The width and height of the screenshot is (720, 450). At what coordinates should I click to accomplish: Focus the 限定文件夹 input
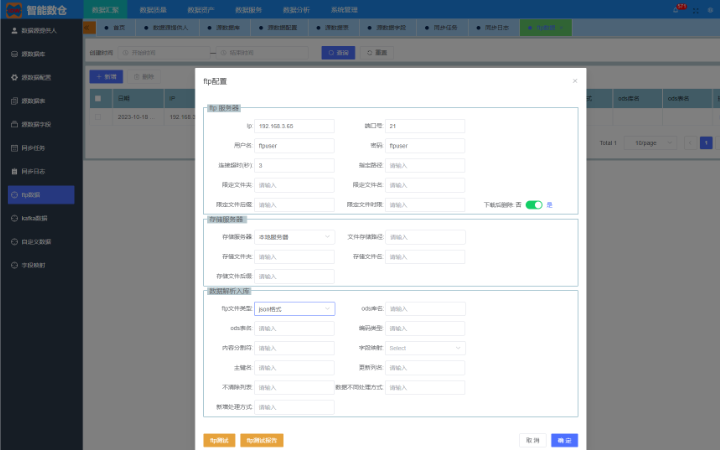pyautogui.click(x=294, y=185)
